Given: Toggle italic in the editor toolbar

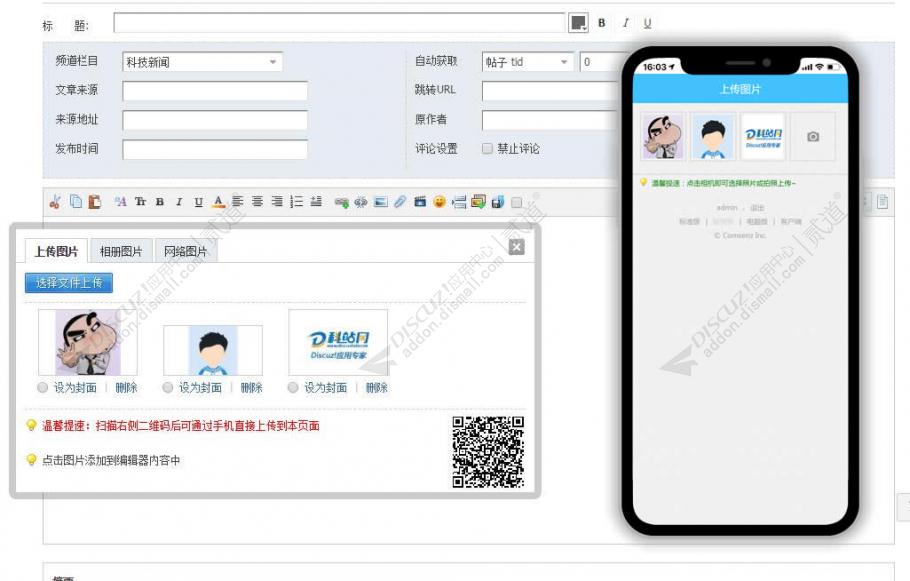Looking at the screenshot, I should pos(179,202).
